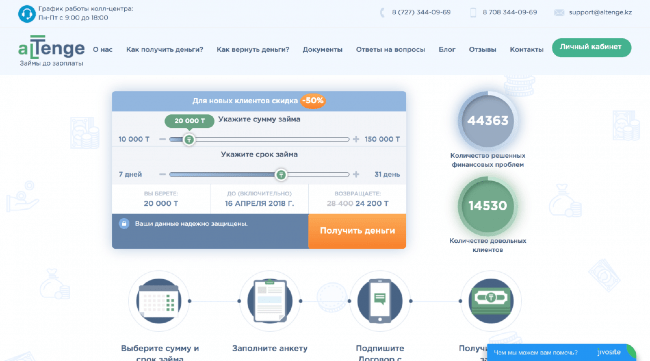Click the form document step icon
Viewport: 650px width, 361px height.
tap(270, 301)
